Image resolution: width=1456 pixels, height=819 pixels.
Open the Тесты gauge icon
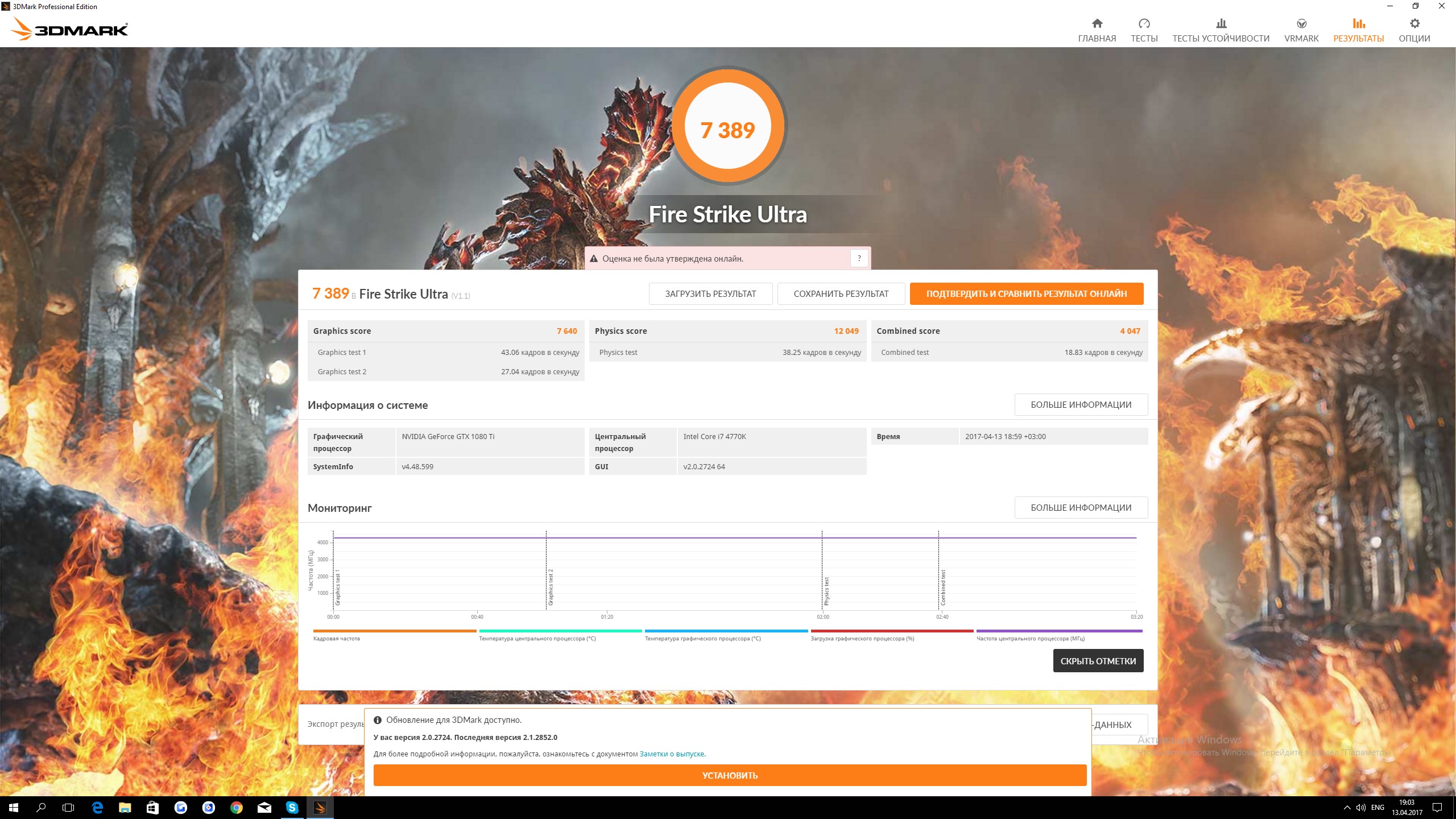click(1144, 24)
